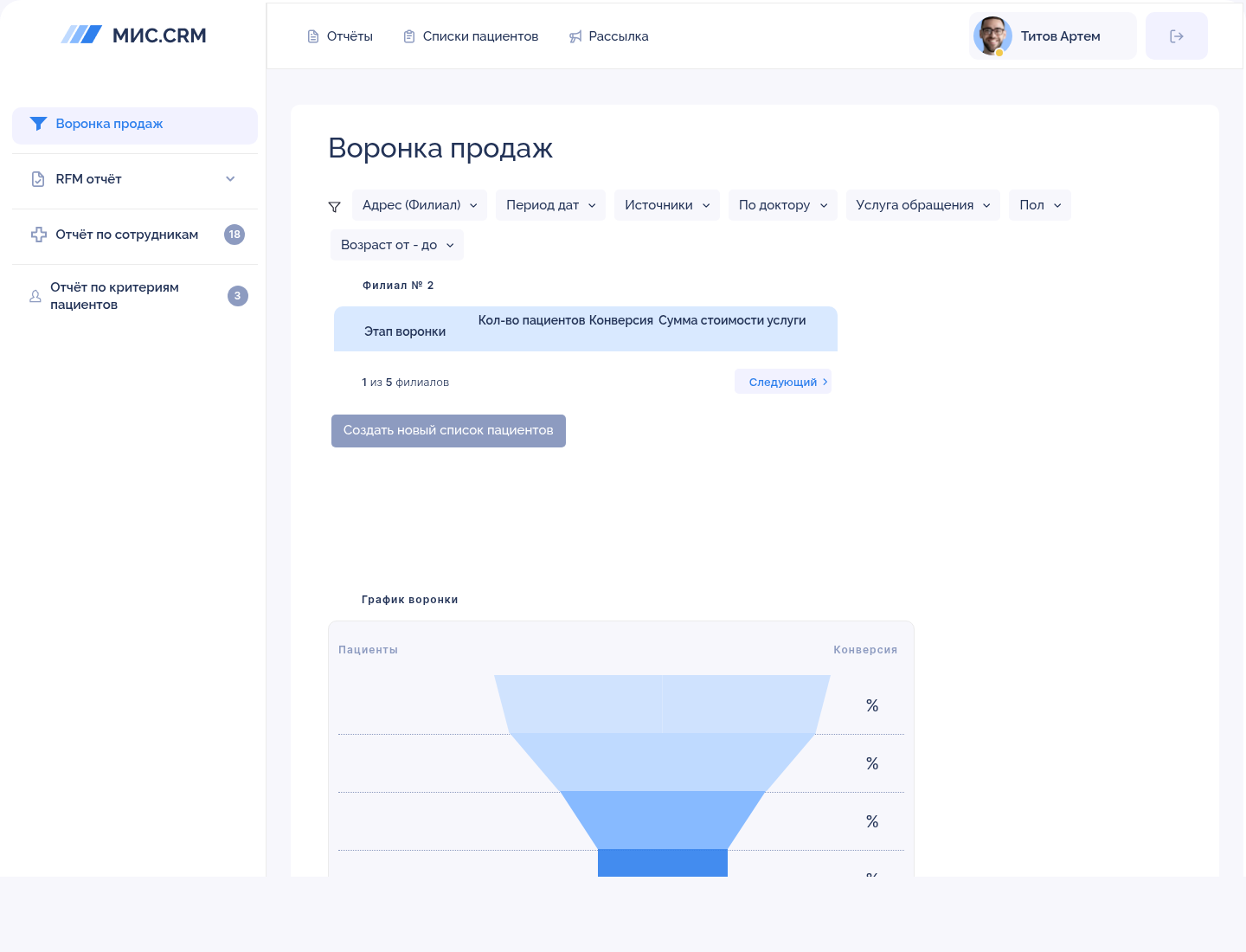Click the Сумма стоимости услуги column header
Screen dimensions: 1246x952
732,320
